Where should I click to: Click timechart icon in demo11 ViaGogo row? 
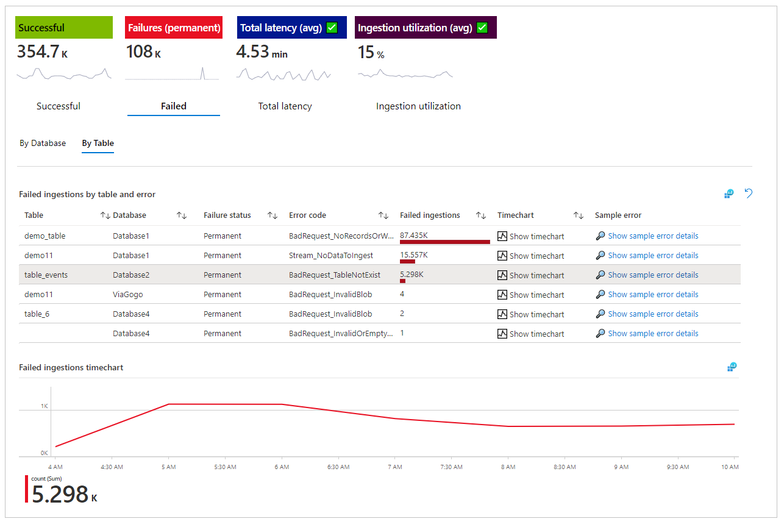[502, 294]
